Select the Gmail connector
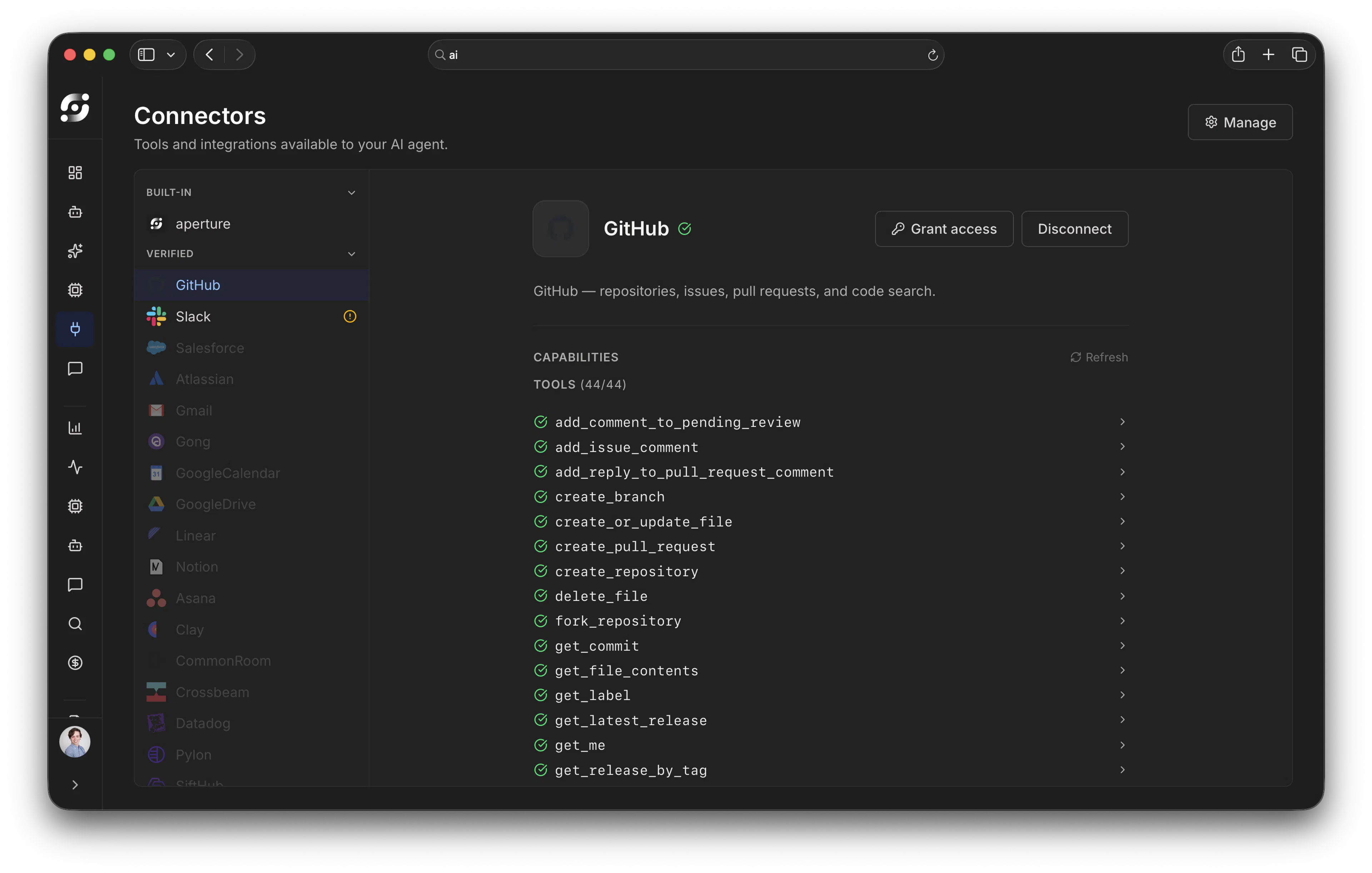 251,410
